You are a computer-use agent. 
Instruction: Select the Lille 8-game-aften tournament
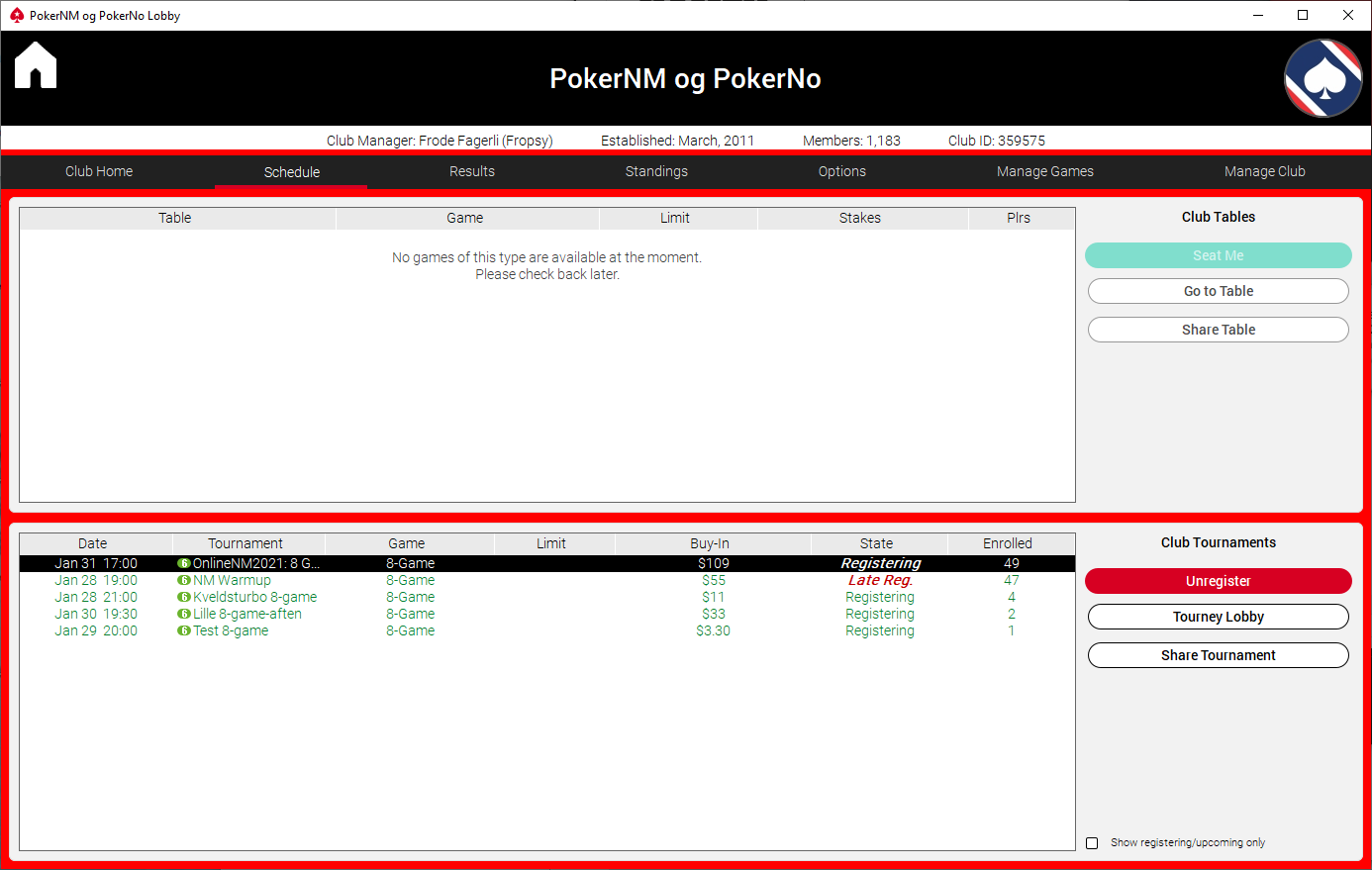tap(547, 614)
